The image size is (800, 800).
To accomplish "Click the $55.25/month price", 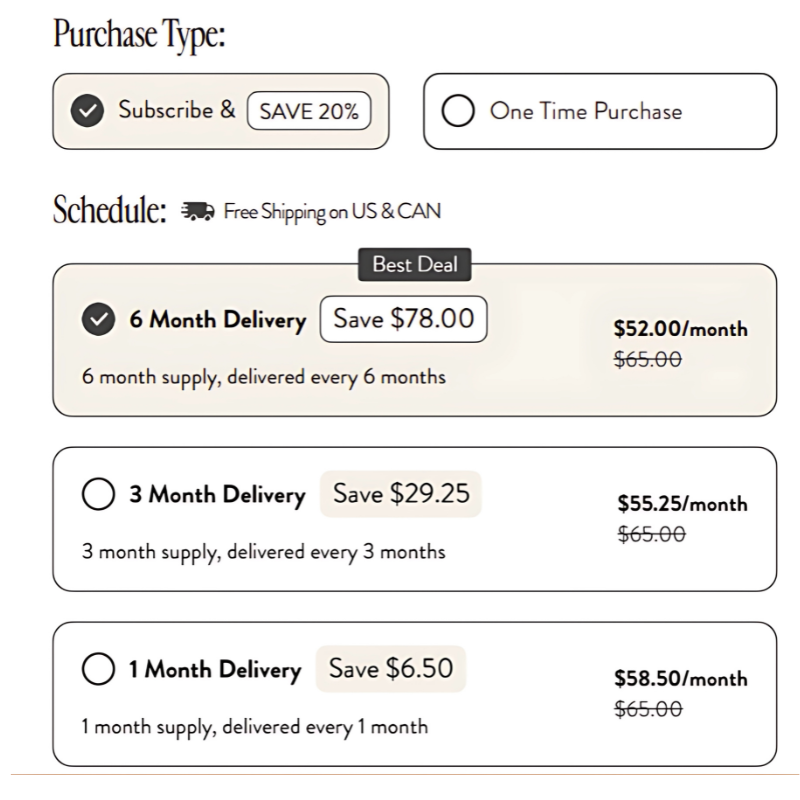I will tap(682, 504).
